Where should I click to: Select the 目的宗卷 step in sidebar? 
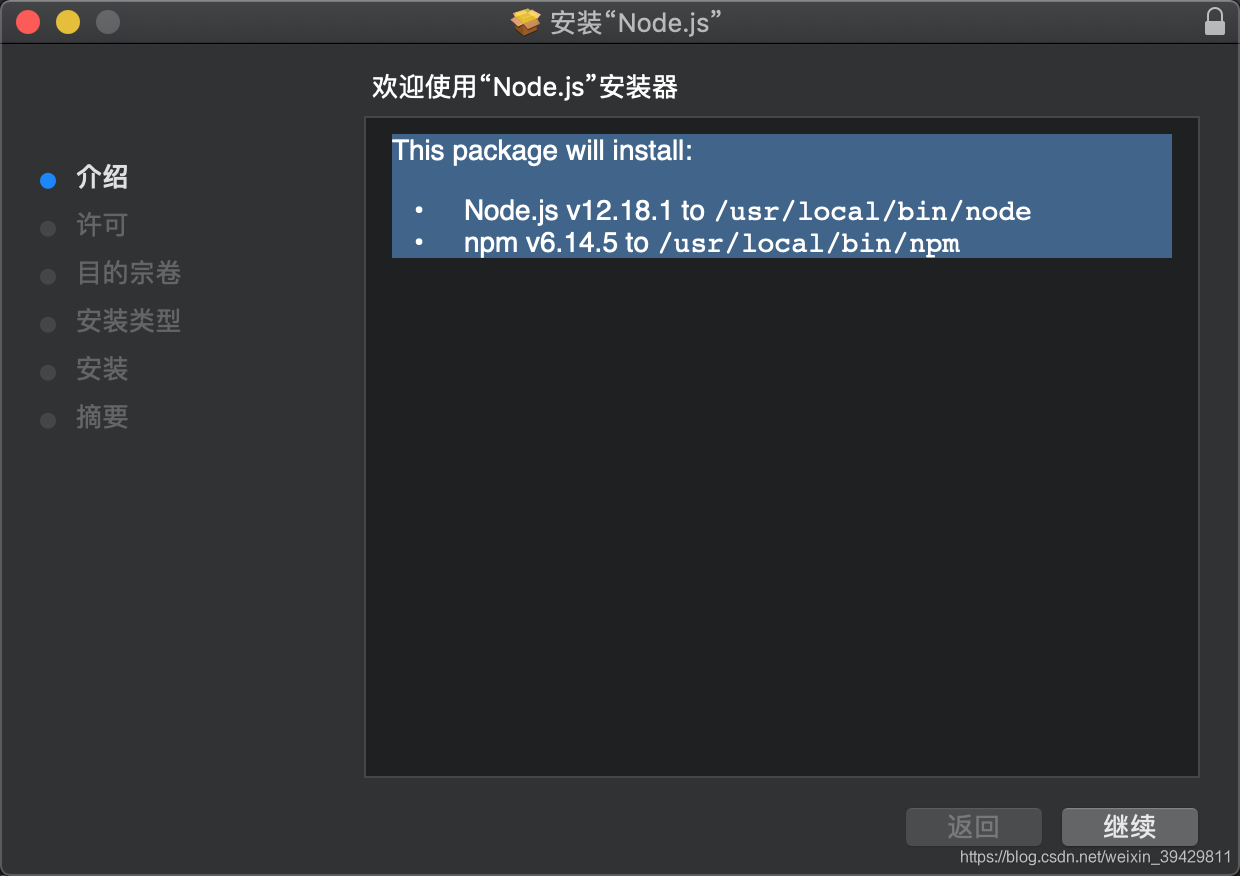(128, 274)
